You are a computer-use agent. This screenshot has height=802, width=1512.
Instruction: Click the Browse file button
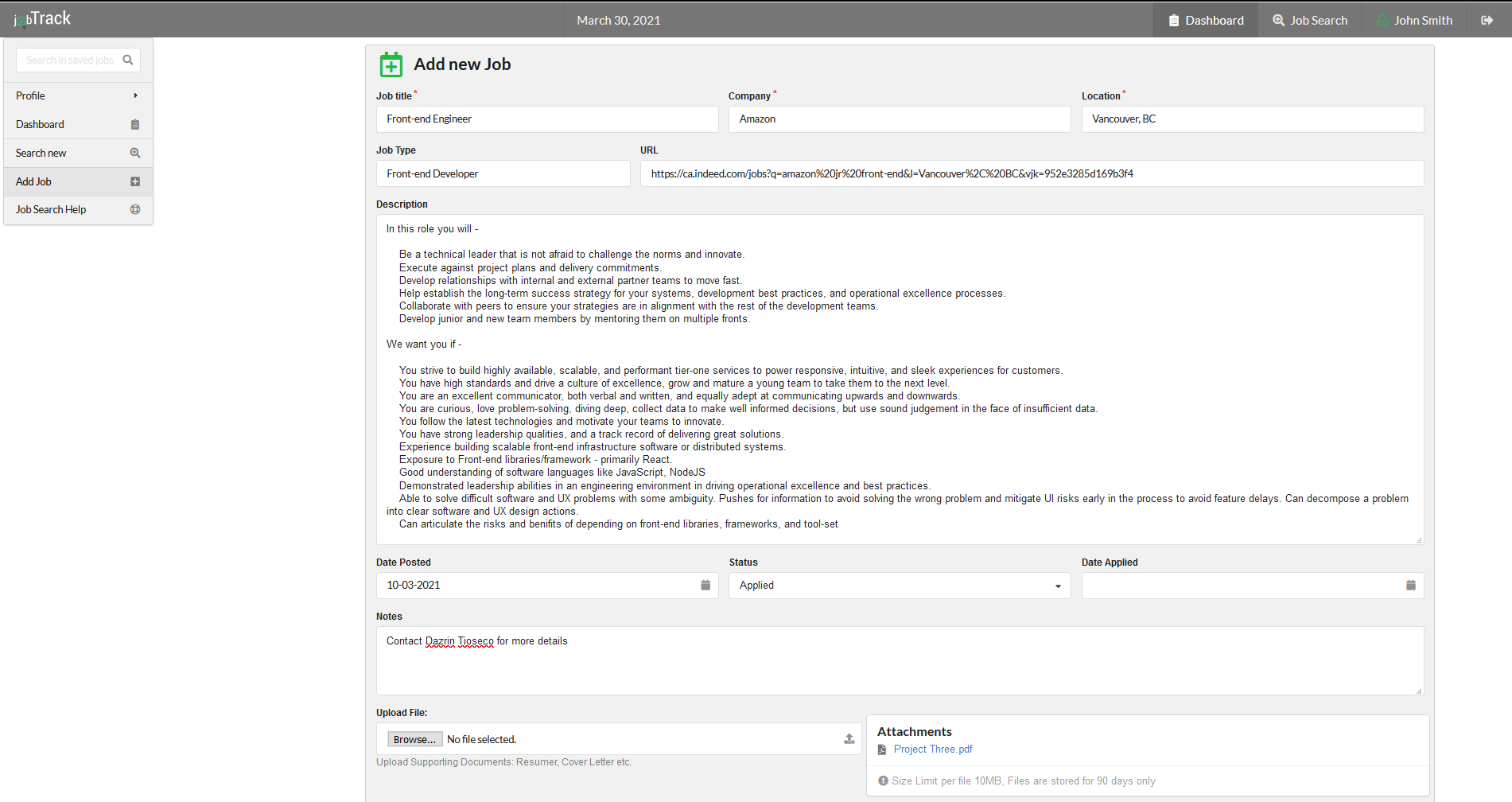tap(415, 739)
